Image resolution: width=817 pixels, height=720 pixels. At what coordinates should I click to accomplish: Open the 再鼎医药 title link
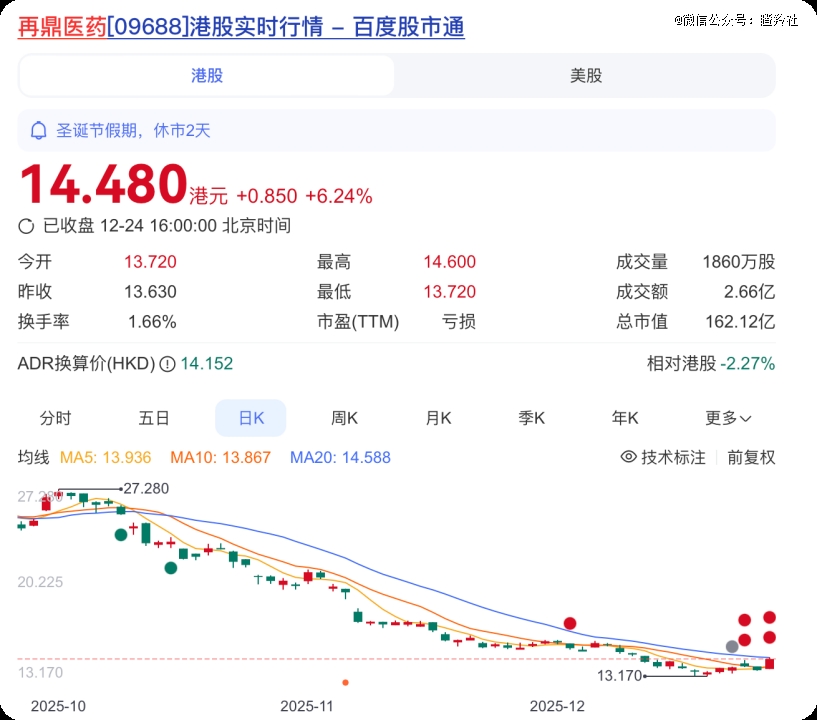pos(61,27)
